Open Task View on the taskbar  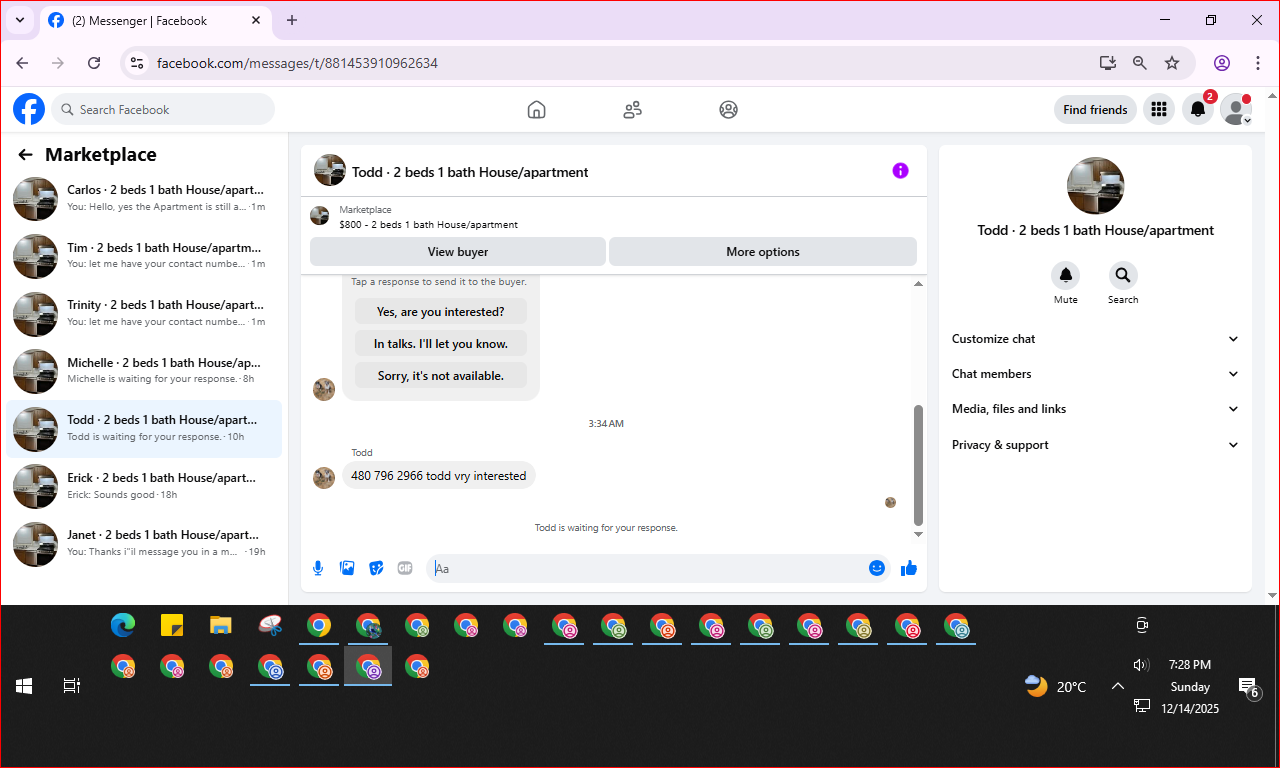[x=72, y=686]
